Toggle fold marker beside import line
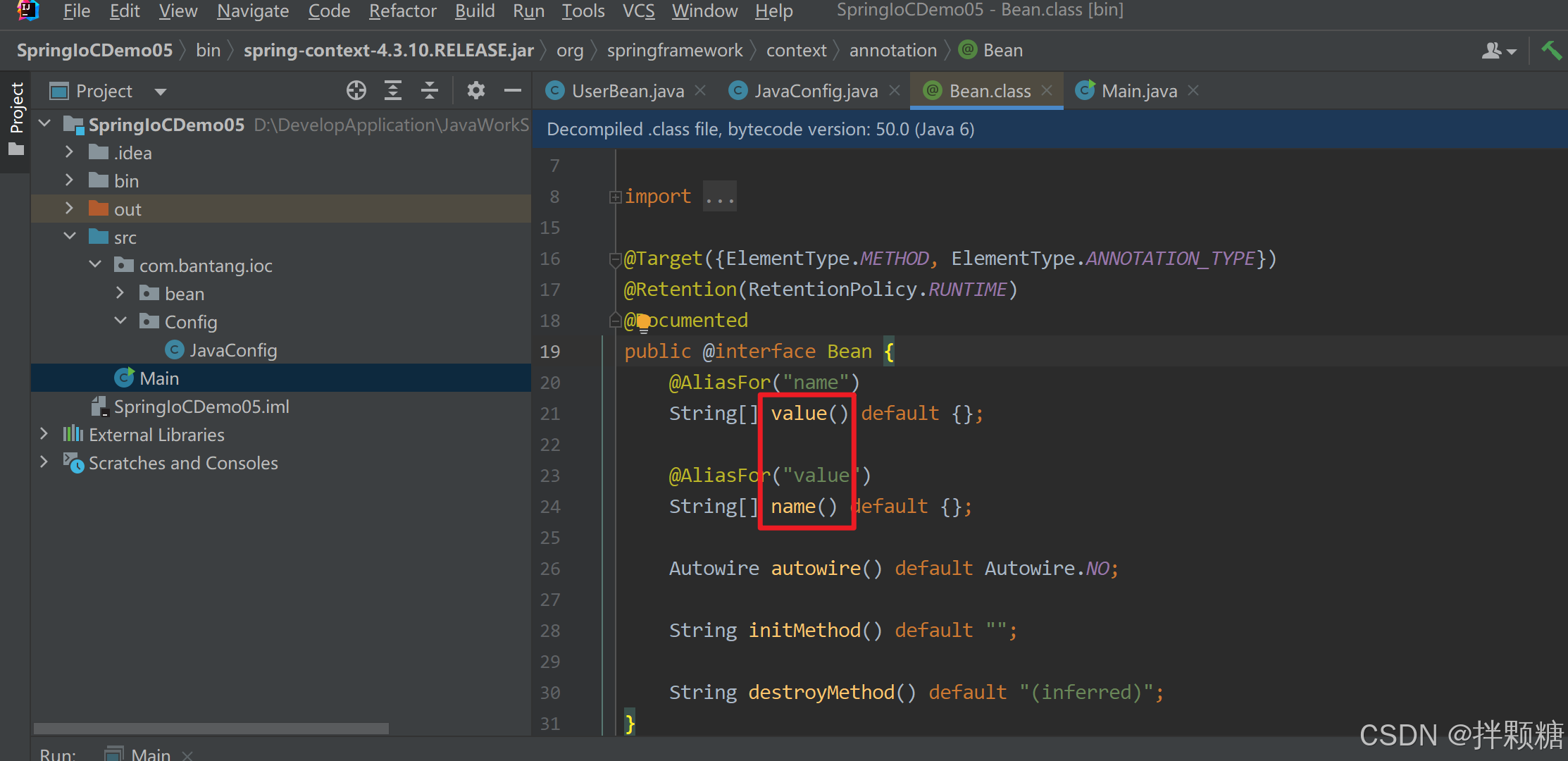The image size is (1568, 761). 615,197
